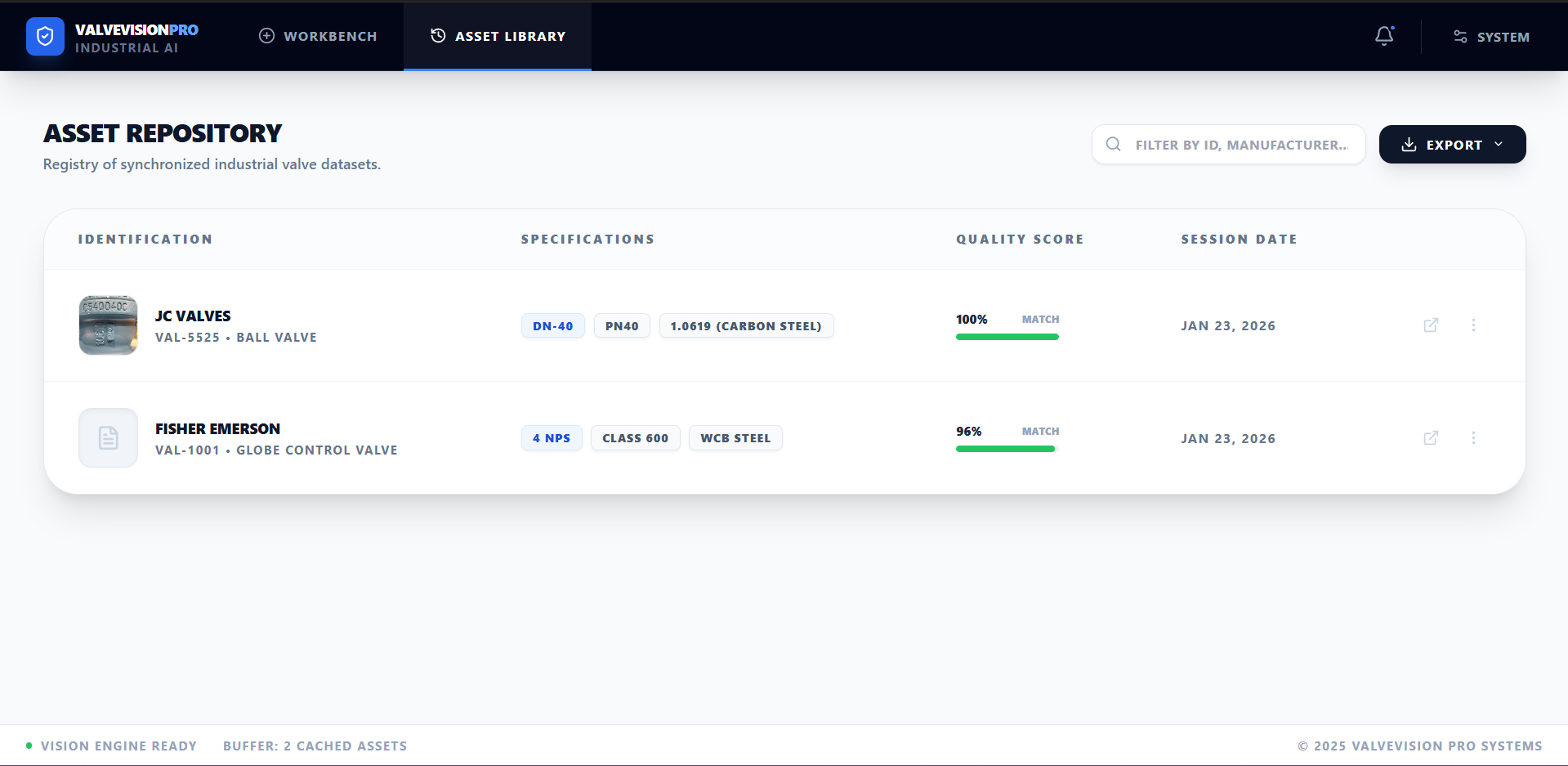Click the Class 600 spec tag
This screenshot has width=1568, height=766.
pos(636,438)
